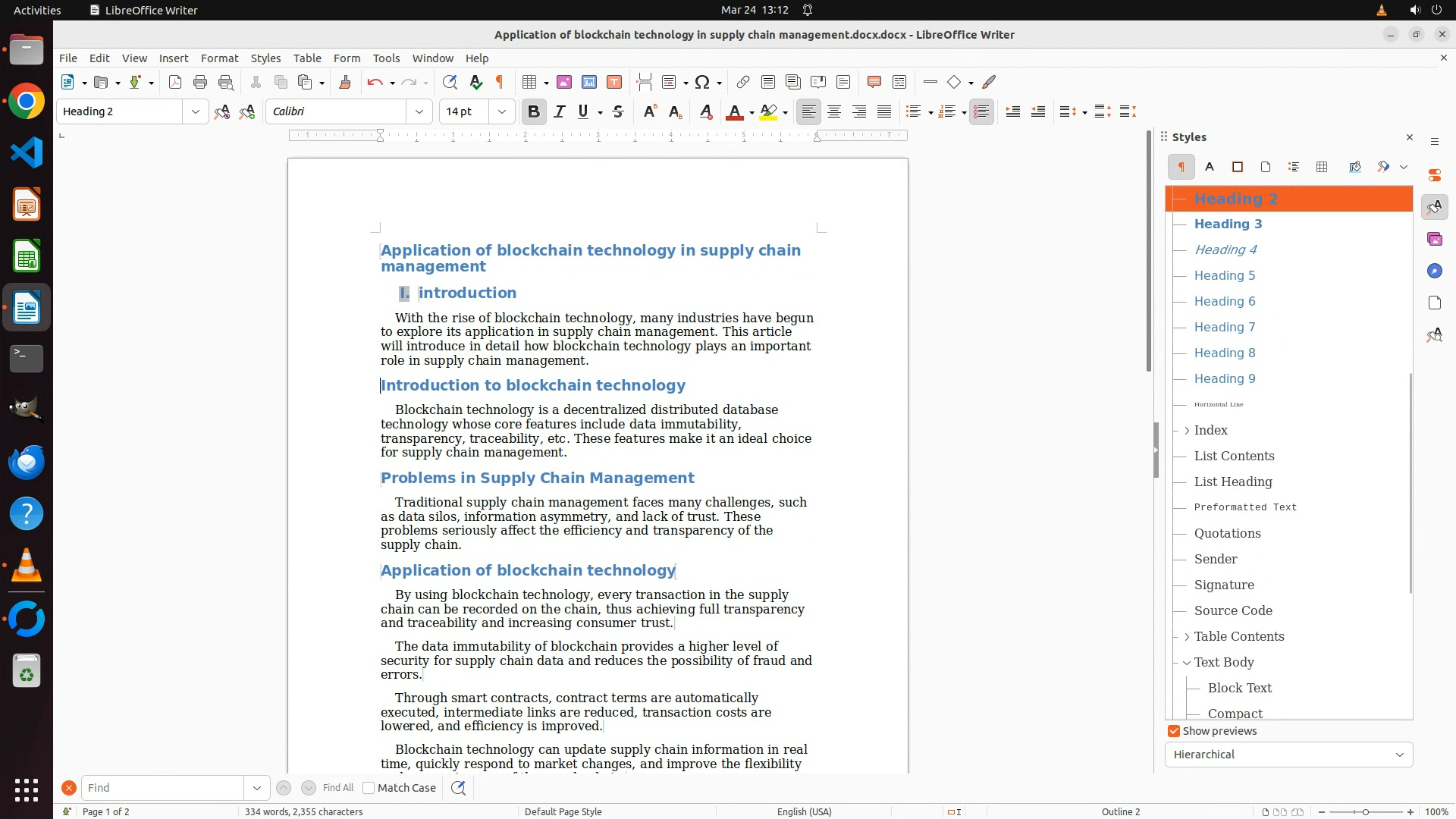Uncheck Show previews checkbox

tap(1174, 731)
